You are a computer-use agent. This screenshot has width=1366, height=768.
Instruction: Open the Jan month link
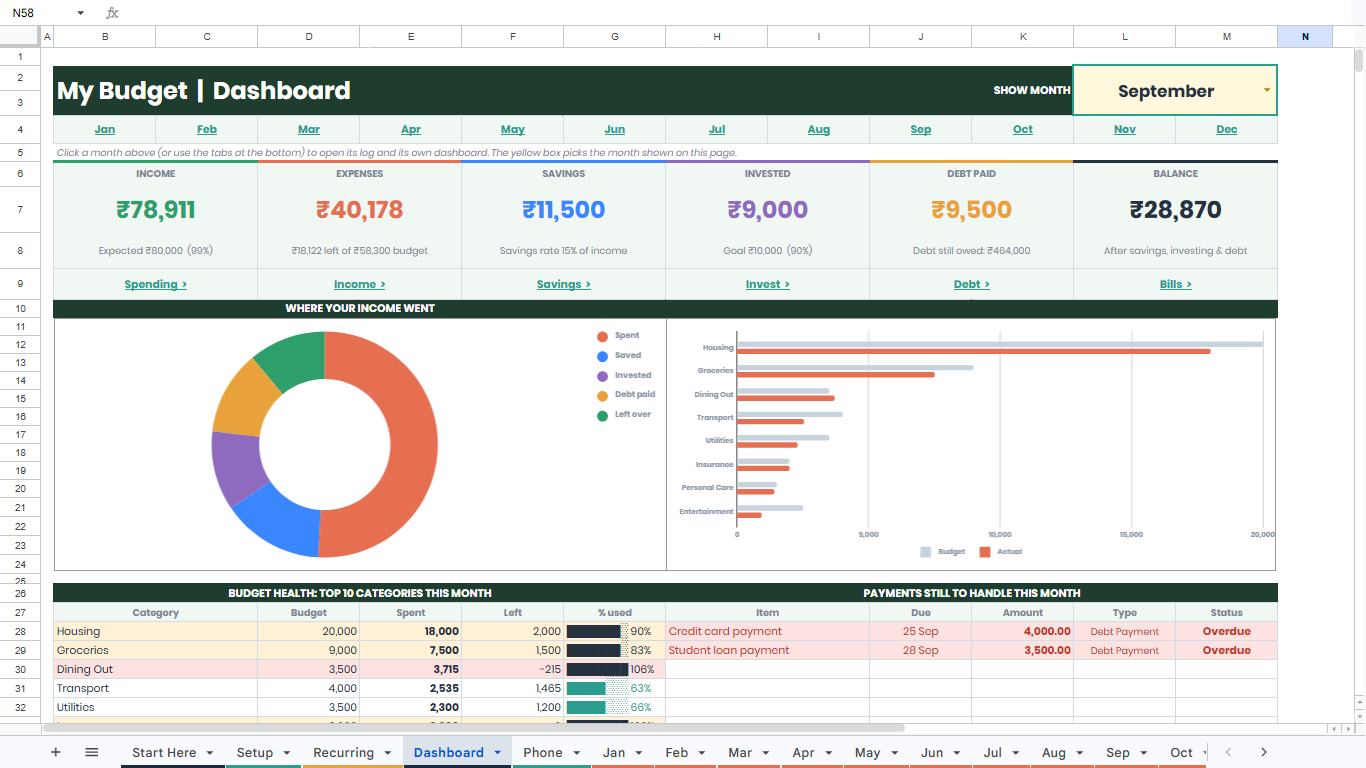coord(105,129)
